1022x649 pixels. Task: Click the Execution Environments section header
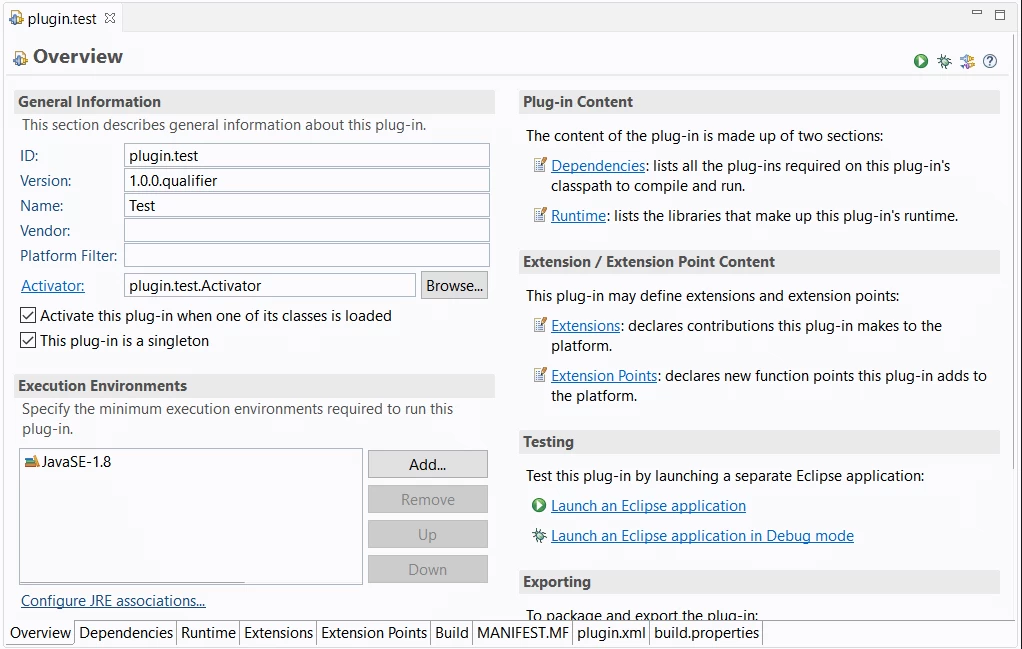[x=254, y=386]
